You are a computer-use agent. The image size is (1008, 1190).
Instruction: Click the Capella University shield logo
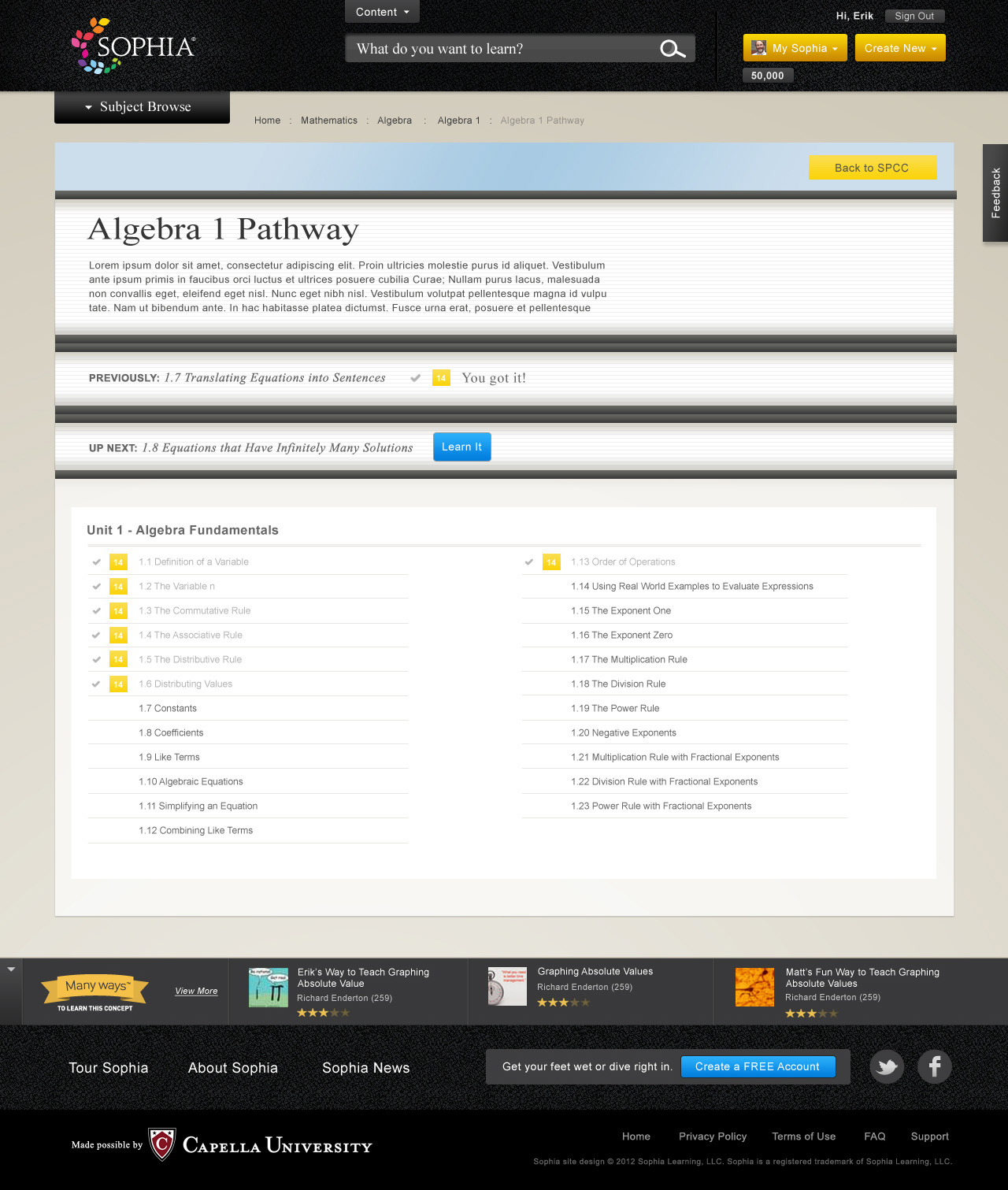tap(162, 1144)
